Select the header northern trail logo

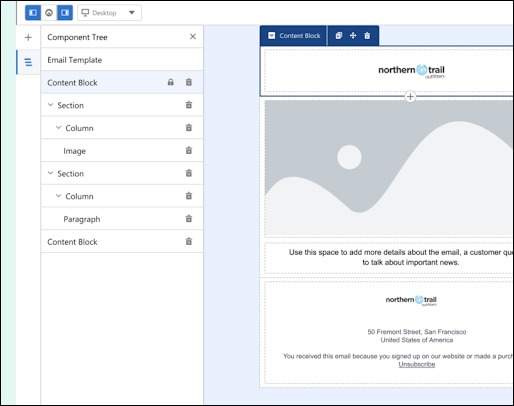coord(411,71)
